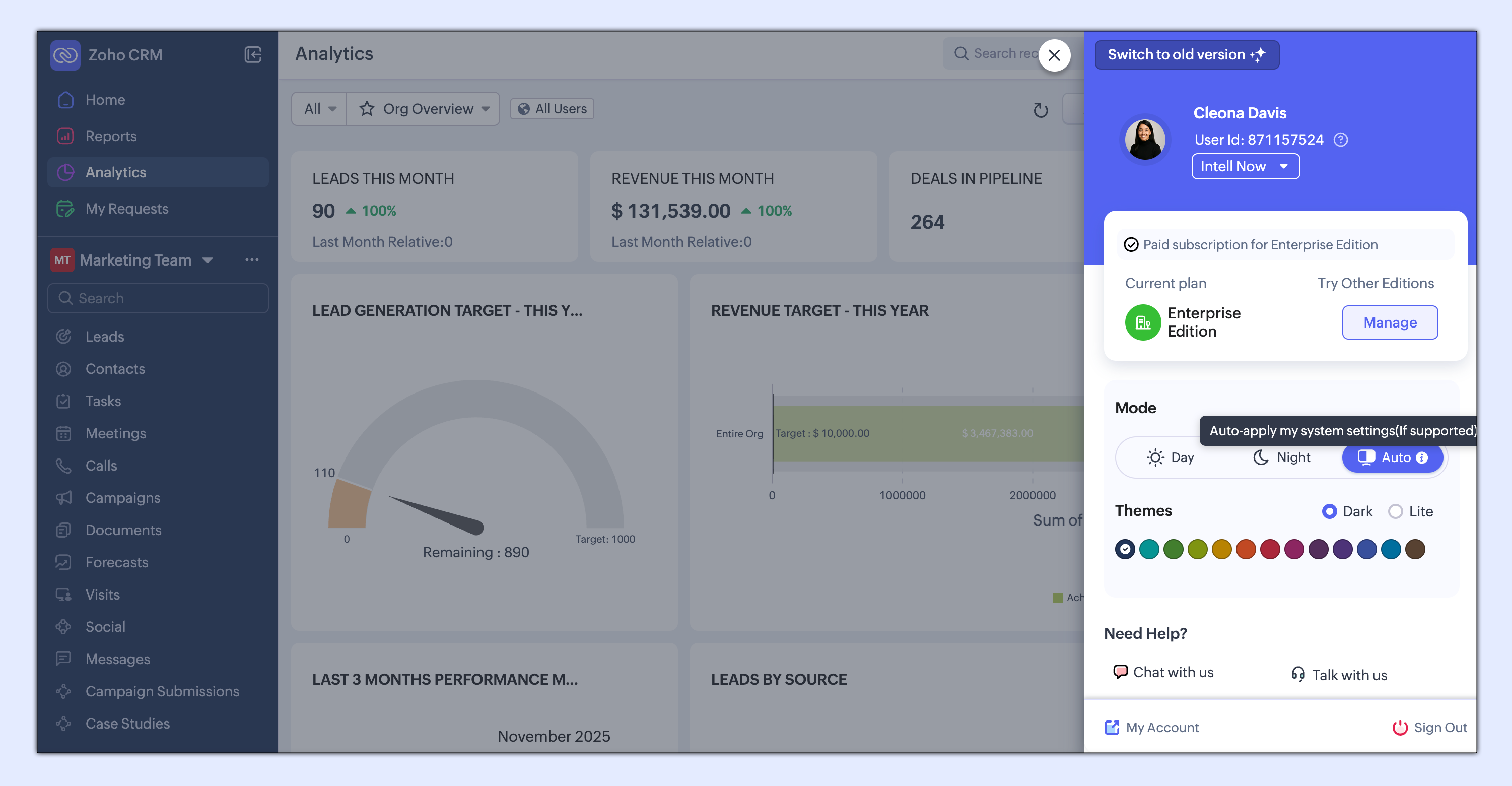1512x786 pixels.
Task: Expand the Intell Now organization dropdown
Action: [x=1245, y=167]
